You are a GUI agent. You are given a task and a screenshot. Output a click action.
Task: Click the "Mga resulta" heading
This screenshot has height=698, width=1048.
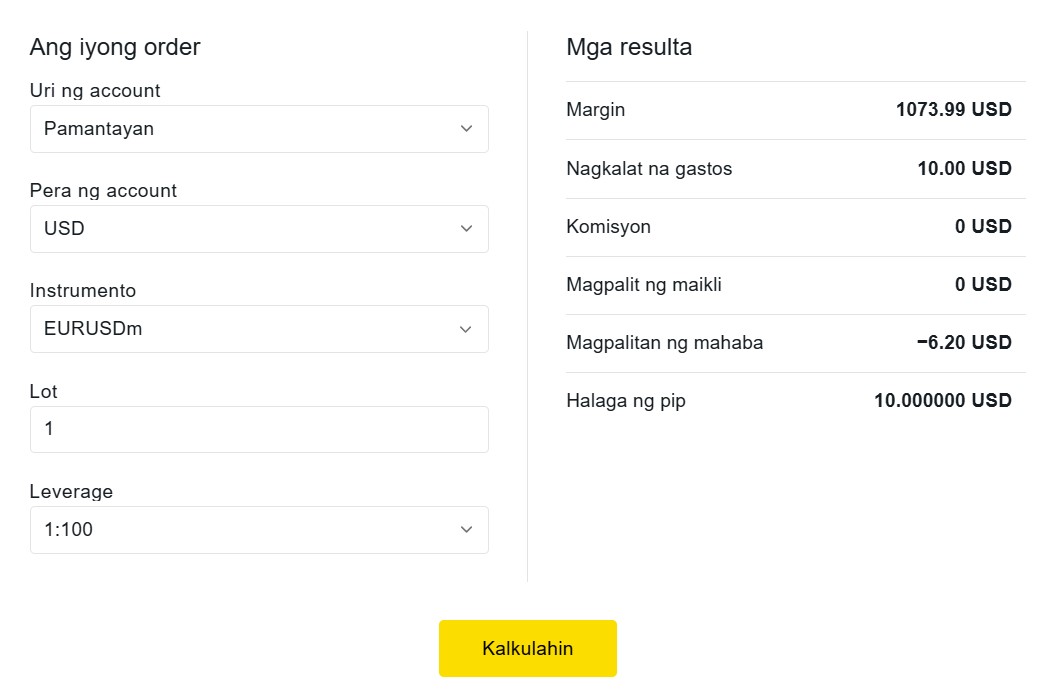(630, 47)
